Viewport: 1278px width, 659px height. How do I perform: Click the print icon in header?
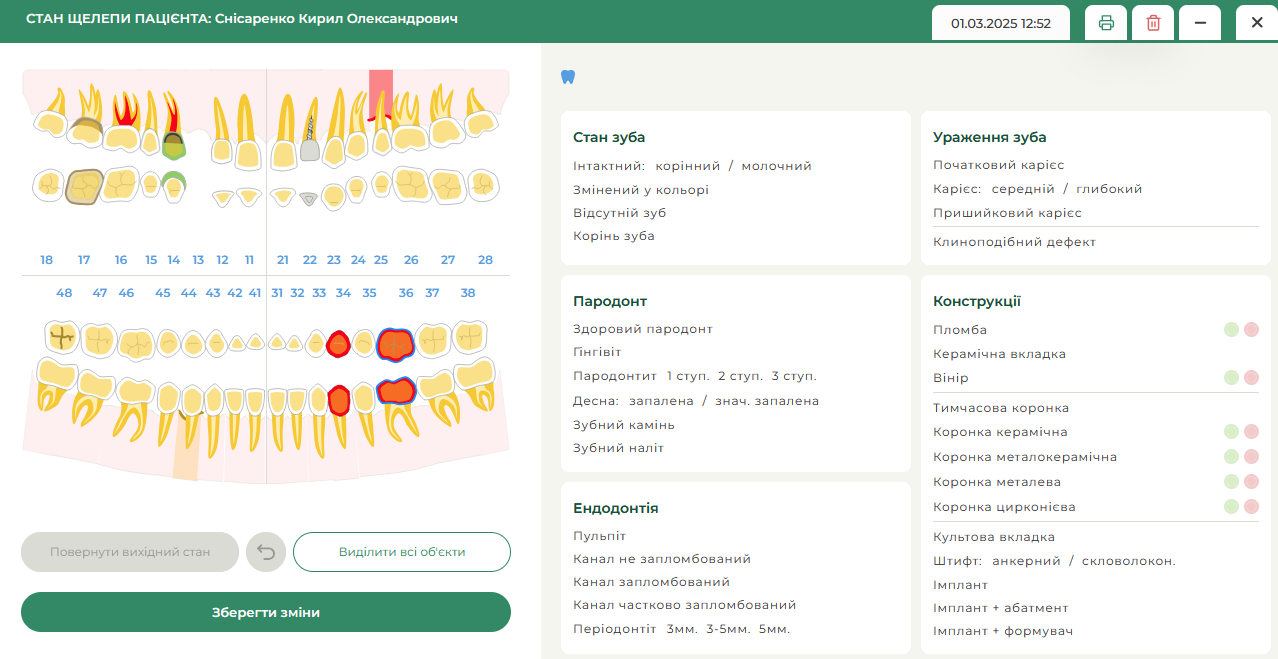(1106, 23)
